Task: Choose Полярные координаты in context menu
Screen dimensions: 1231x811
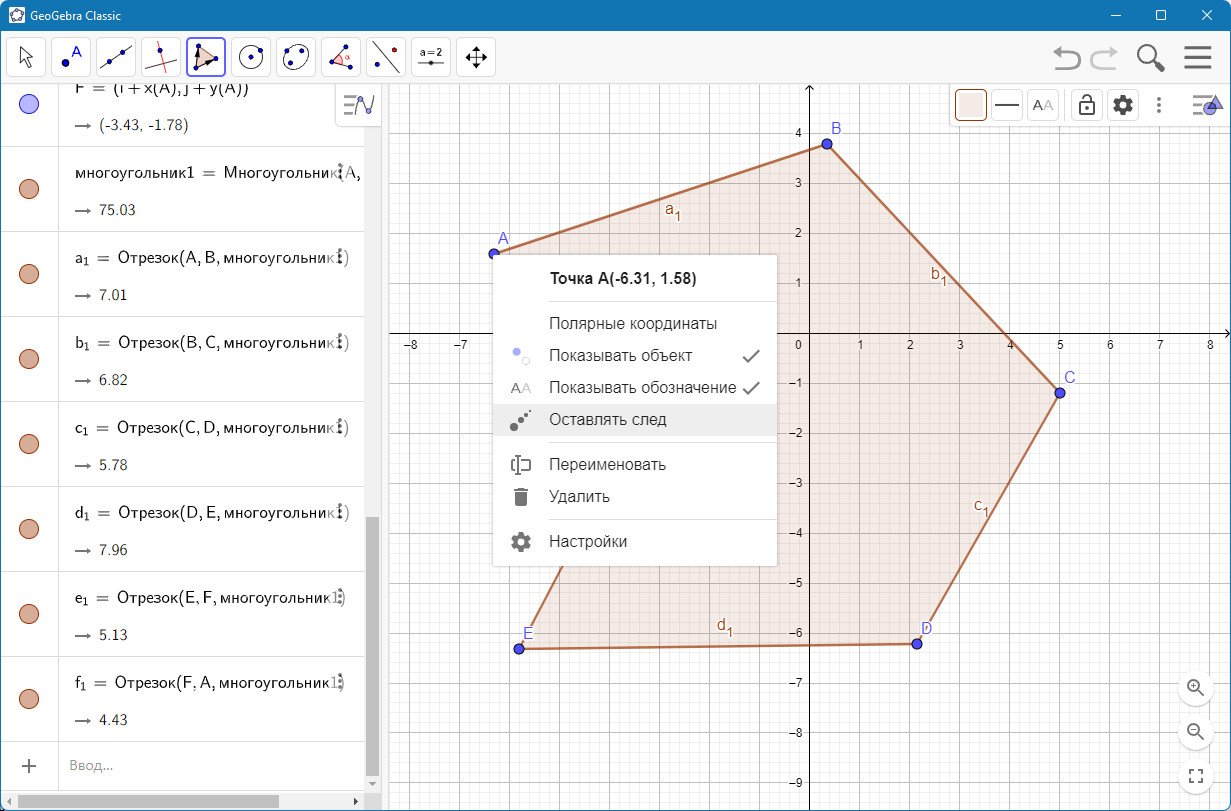Action: pyautogui.click(x=635, y=323)
